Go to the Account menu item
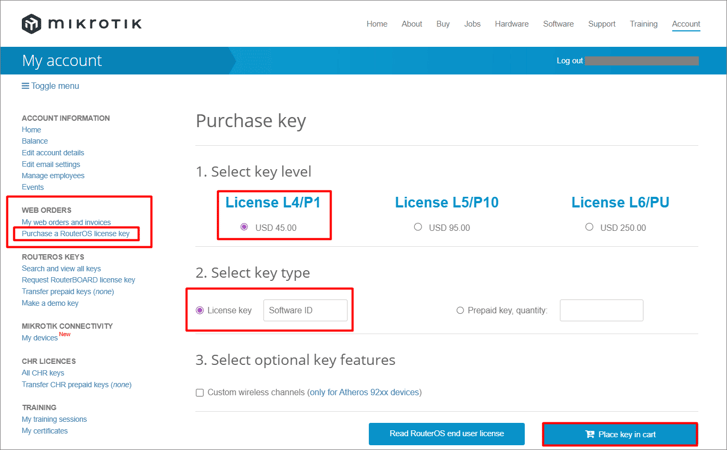This screenshot has height=450, width=727. click(x=686, y=24)
